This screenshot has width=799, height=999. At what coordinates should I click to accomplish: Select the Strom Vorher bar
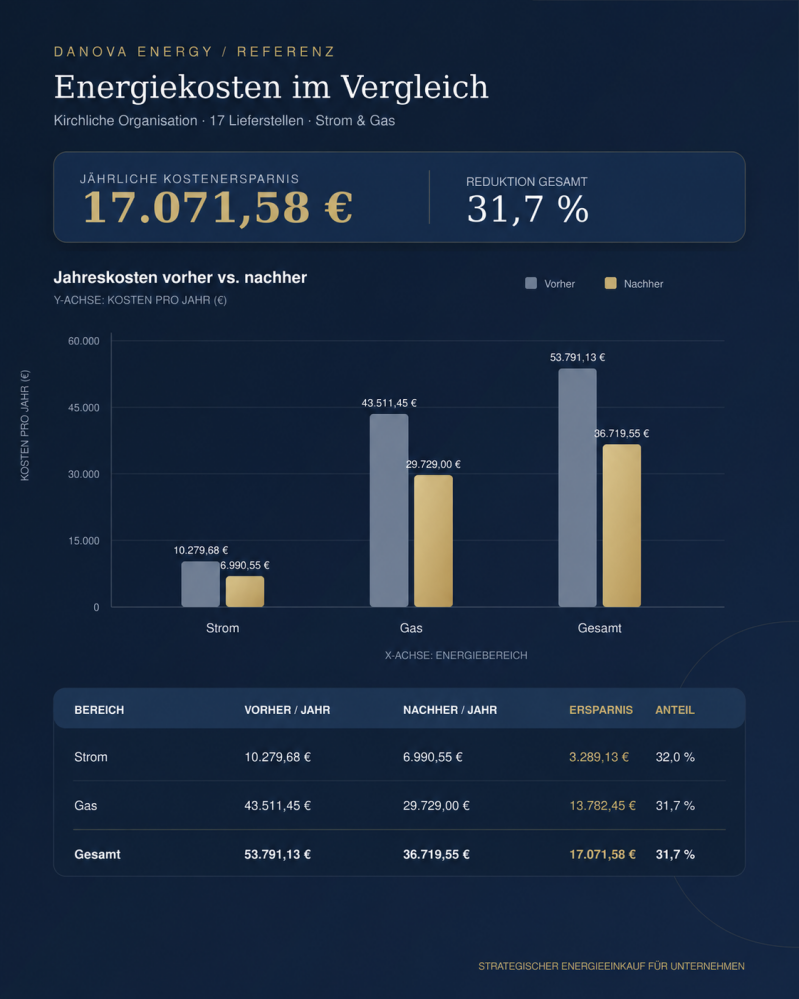(201, 584)
